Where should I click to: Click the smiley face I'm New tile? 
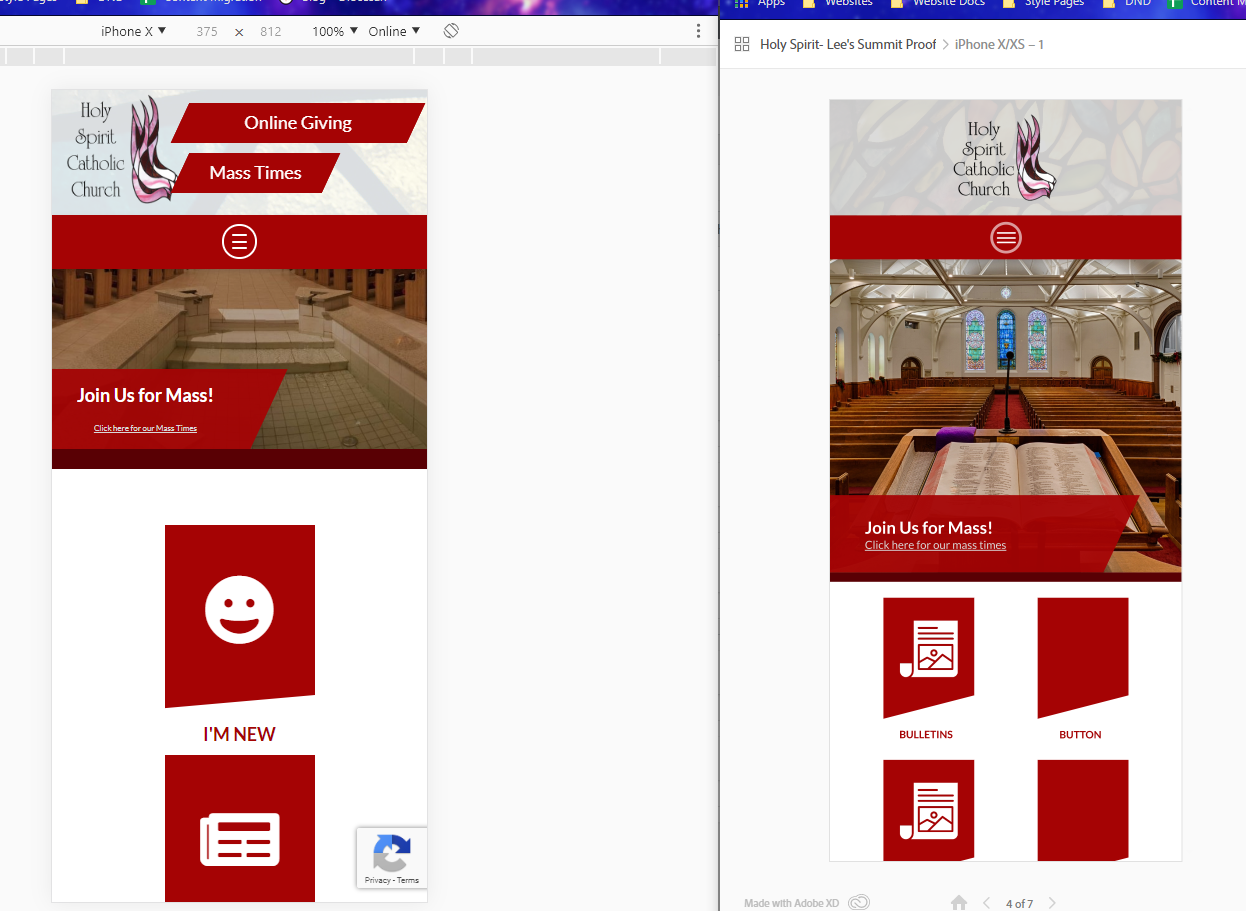(240, 614)
